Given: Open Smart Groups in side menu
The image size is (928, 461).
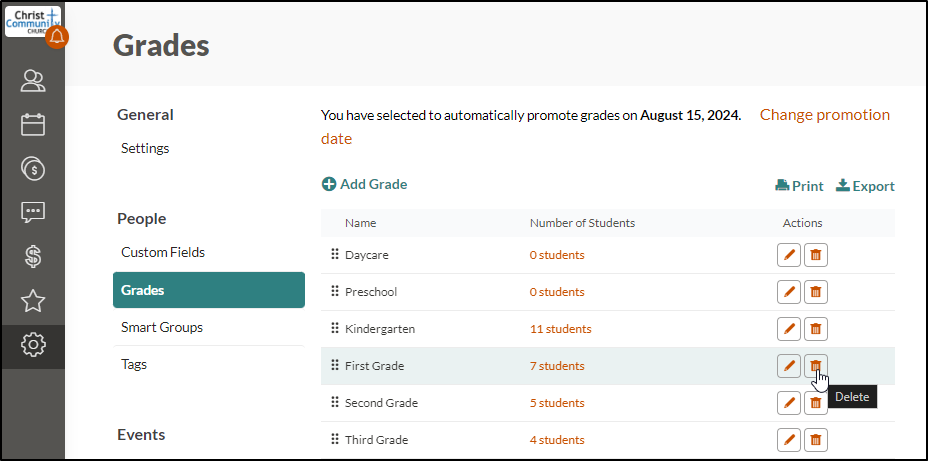Looking at the screenshot, I should point(162,327).
